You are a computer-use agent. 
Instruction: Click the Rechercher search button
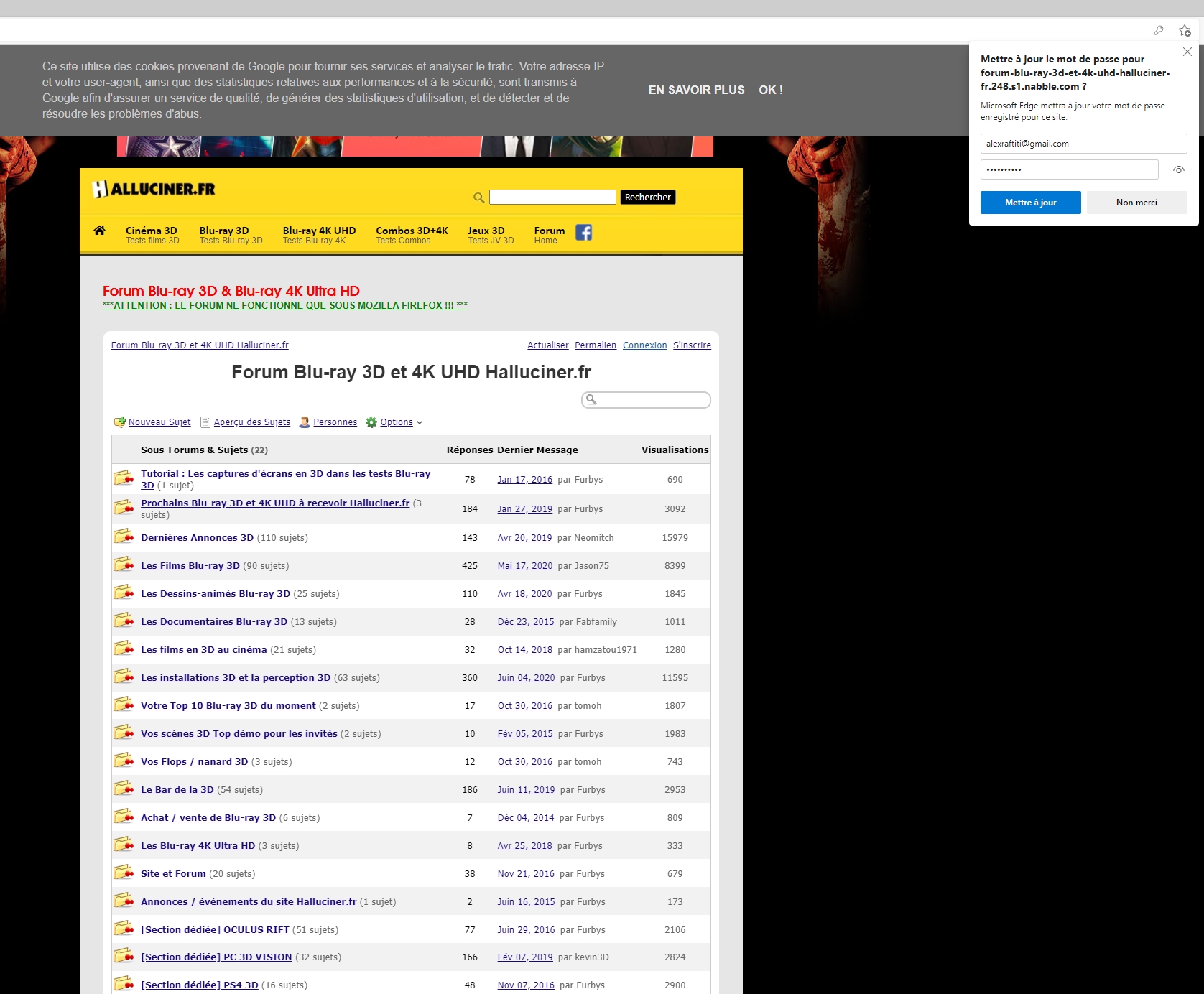click(647, 198)
